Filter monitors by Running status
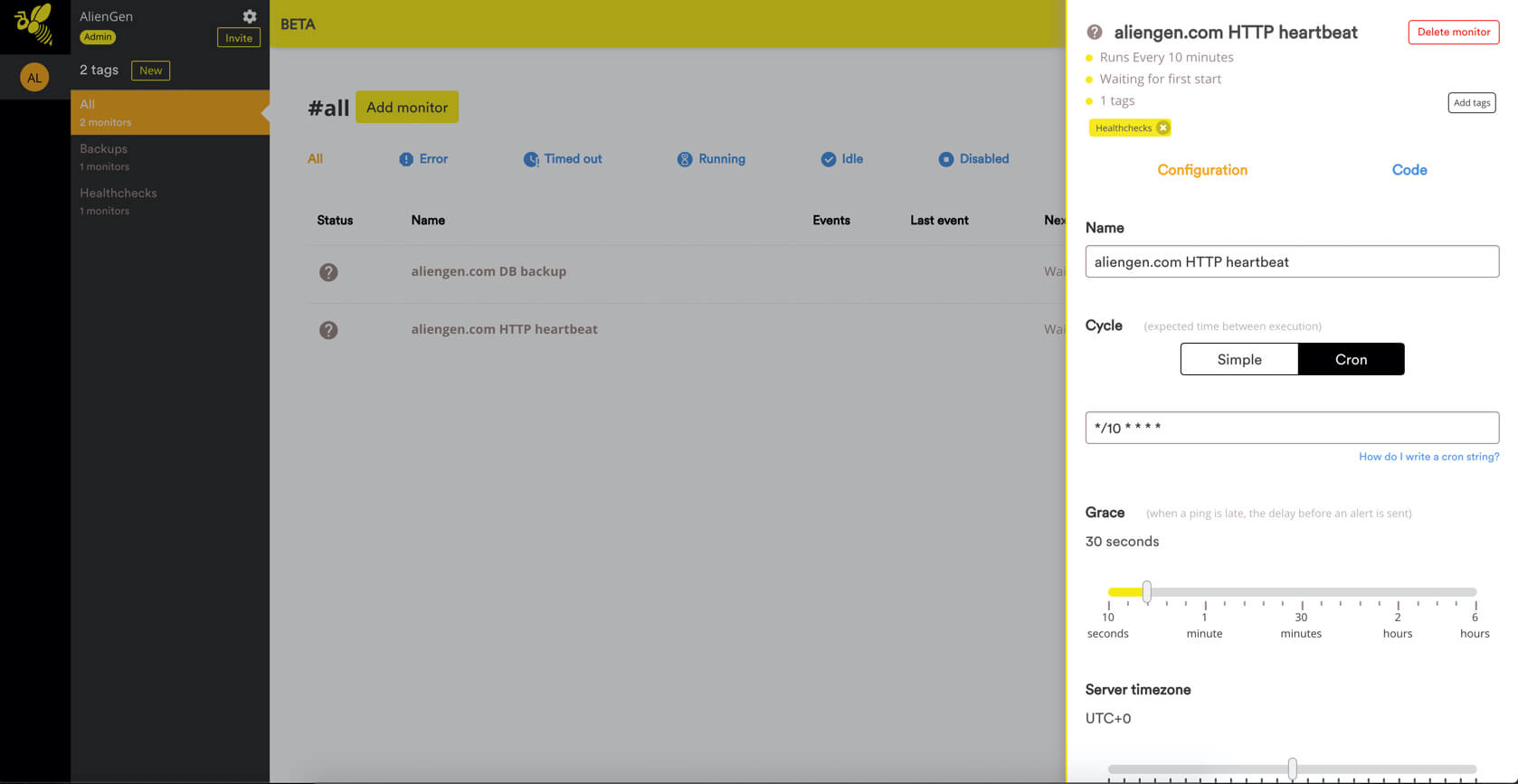 point(711,159)
